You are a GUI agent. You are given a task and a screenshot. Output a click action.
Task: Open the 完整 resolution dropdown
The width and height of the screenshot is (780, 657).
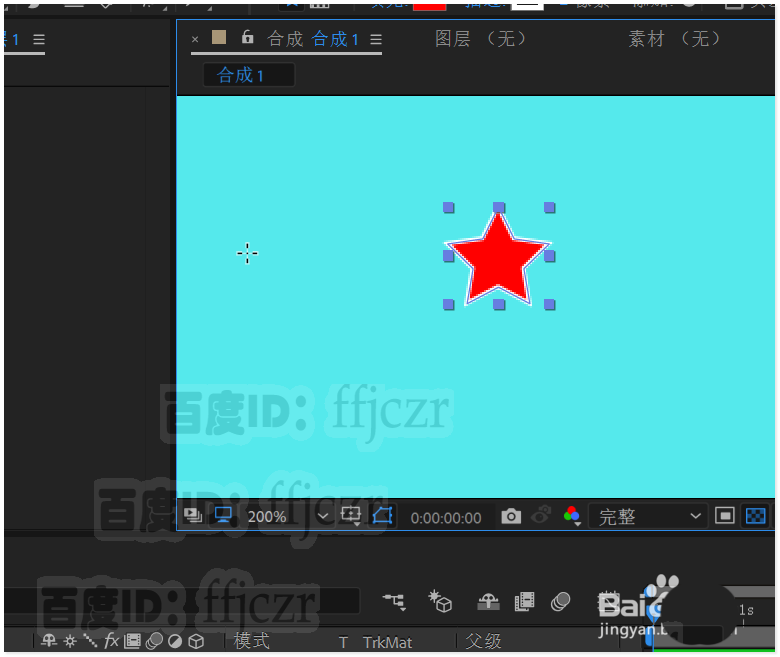650,517
